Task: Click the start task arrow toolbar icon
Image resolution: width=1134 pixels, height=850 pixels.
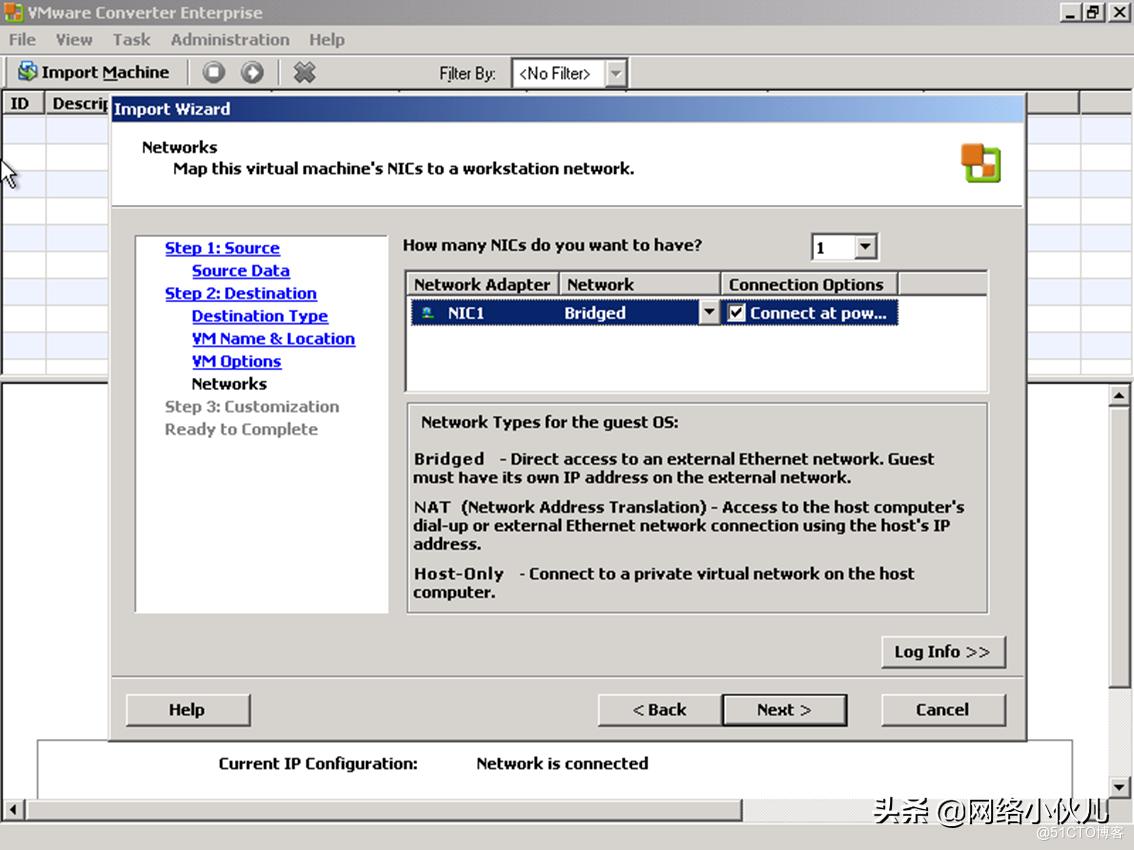Action: point(252,72)
